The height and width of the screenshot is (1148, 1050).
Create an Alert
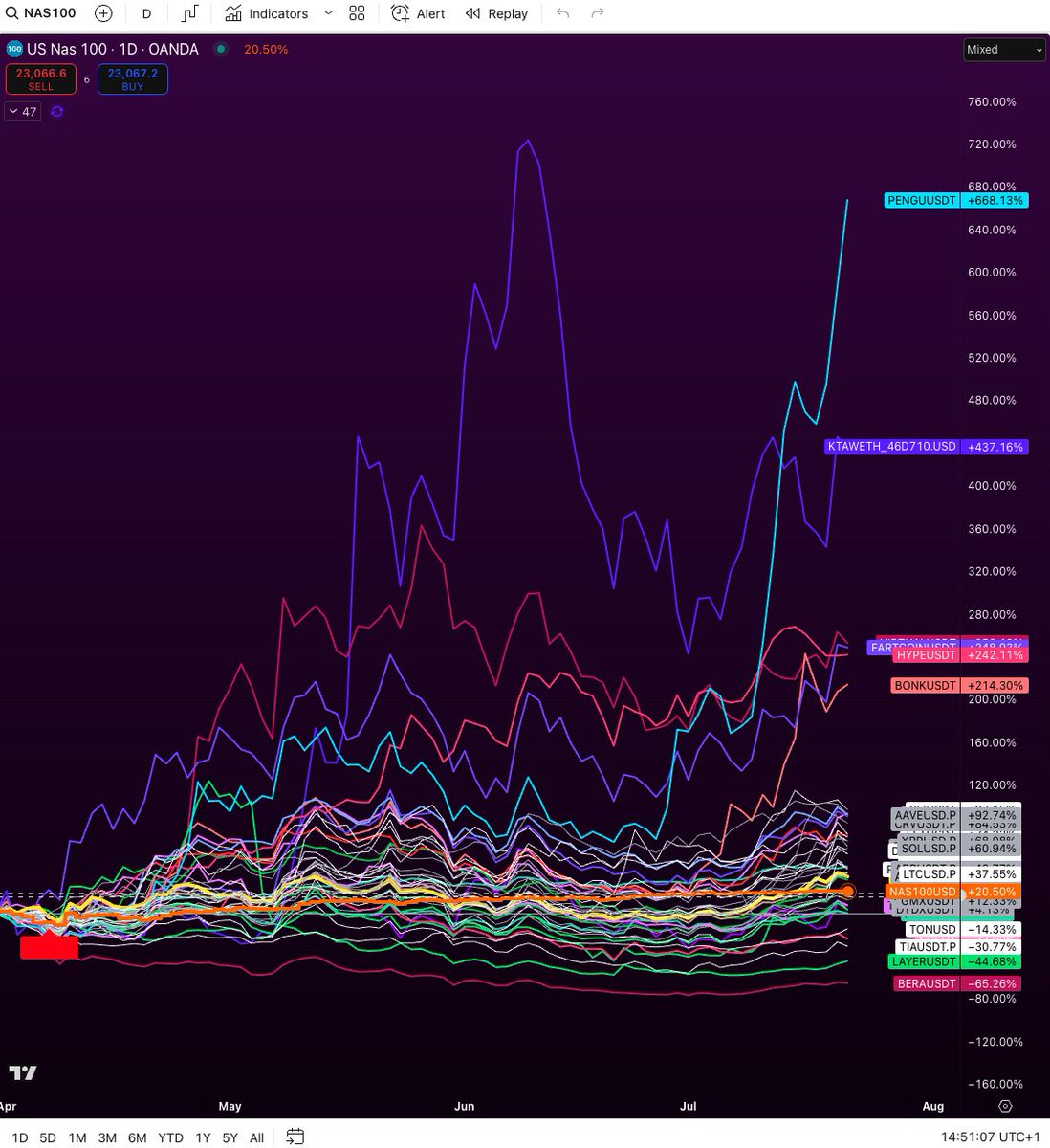(419, 13)
